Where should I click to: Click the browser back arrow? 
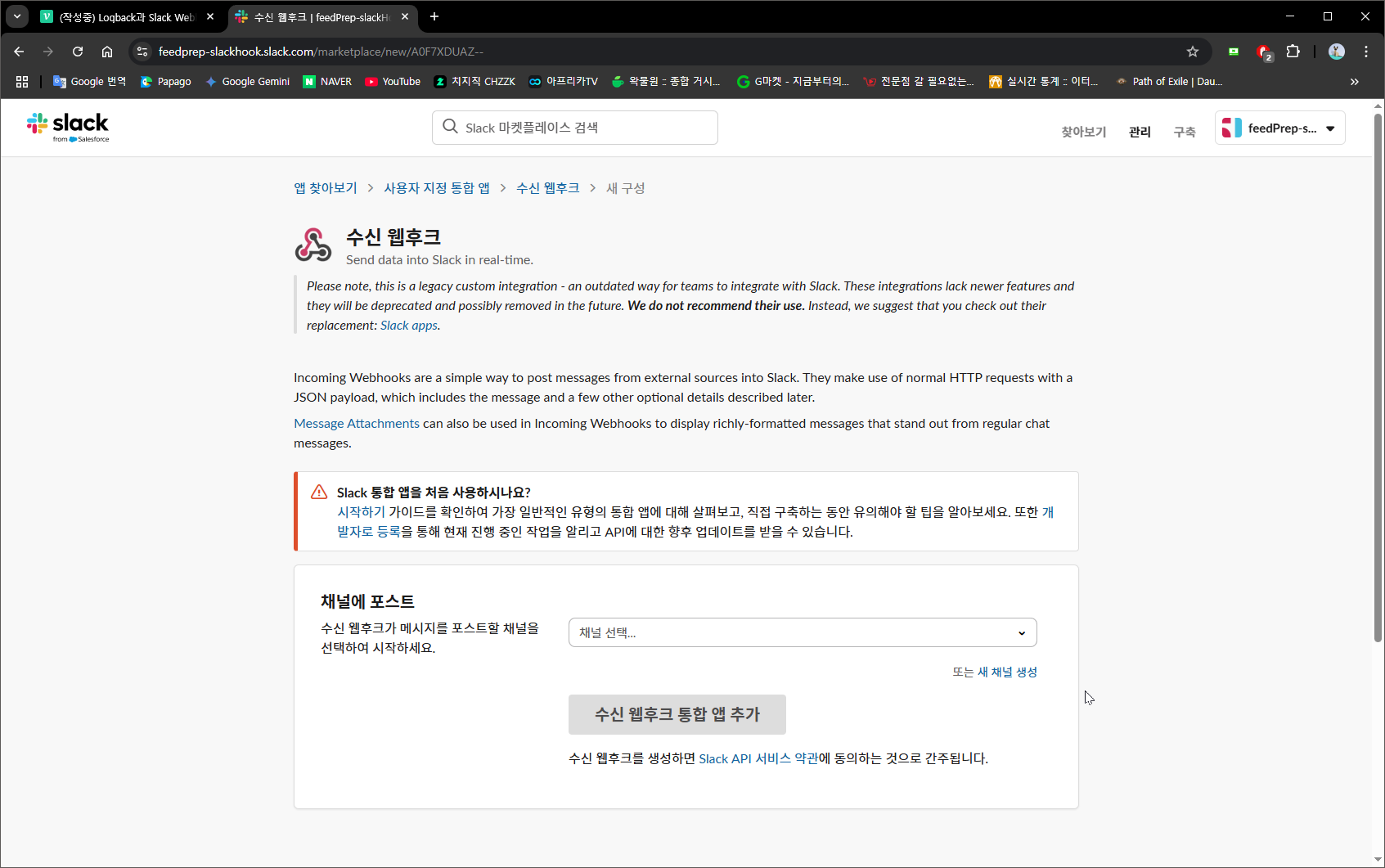[19, 52]
